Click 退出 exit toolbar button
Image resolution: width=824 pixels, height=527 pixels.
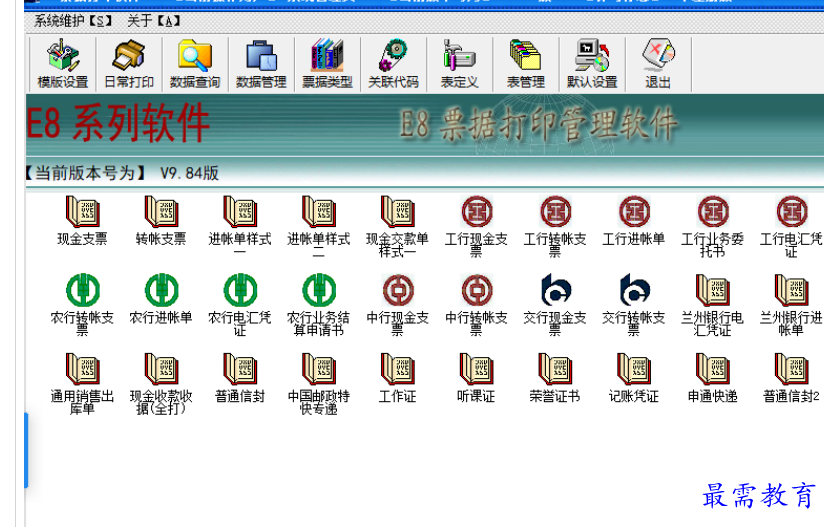658,64
